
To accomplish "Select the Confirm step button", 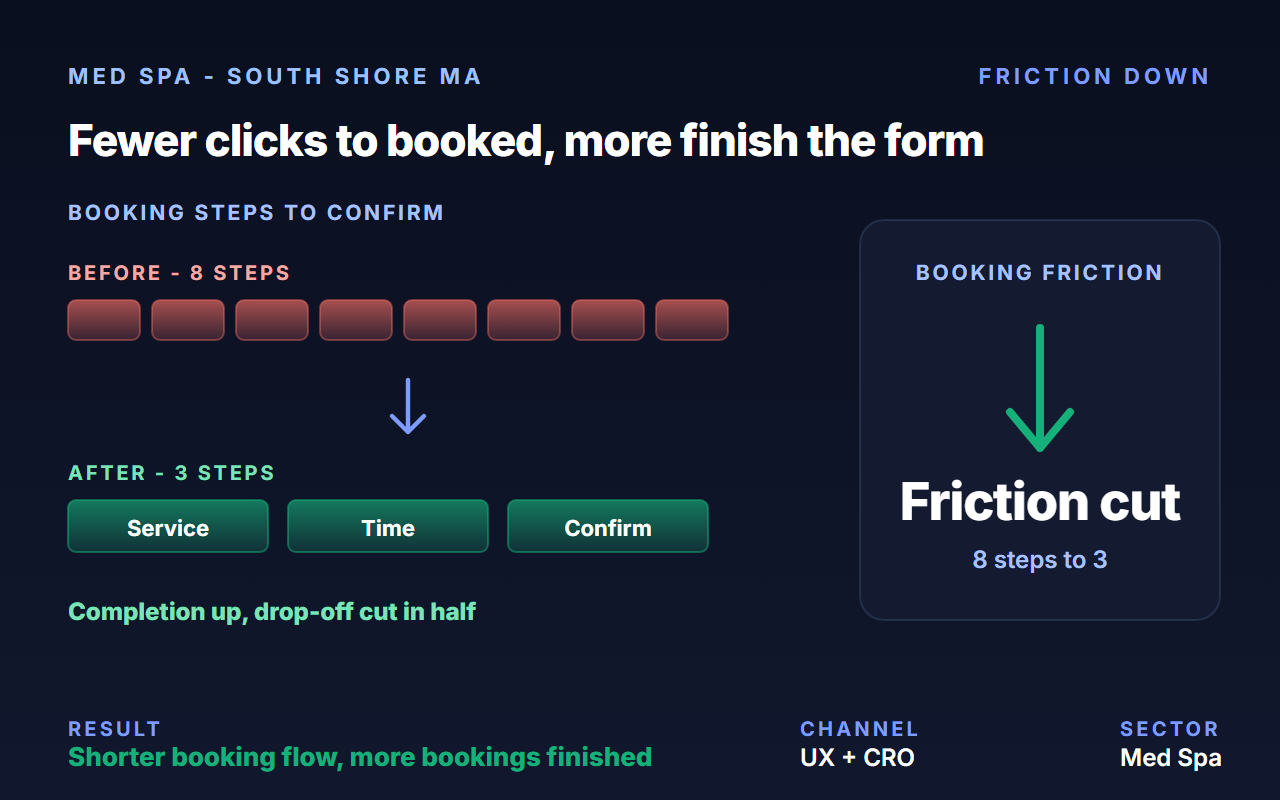I will (608, 526).
